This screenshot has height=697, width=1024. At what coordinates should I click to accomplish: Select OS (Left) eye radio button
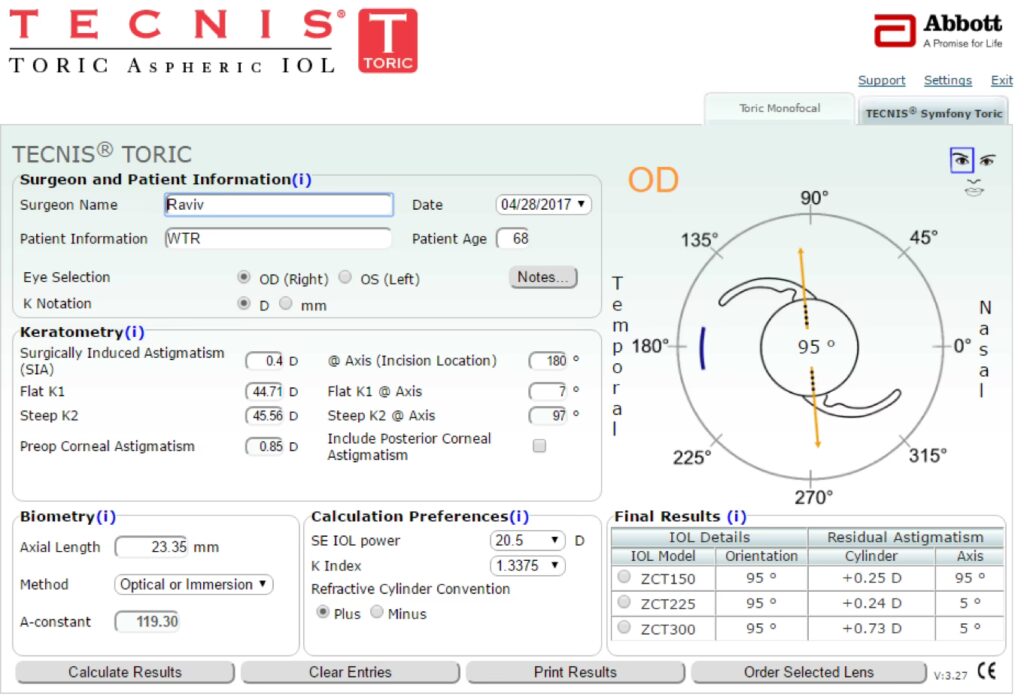345,278
